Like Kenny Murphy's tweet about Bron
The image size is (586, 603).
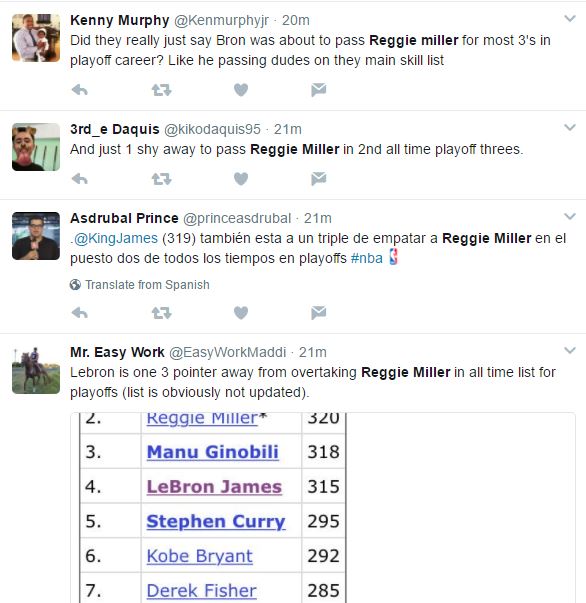pos(241,90)
